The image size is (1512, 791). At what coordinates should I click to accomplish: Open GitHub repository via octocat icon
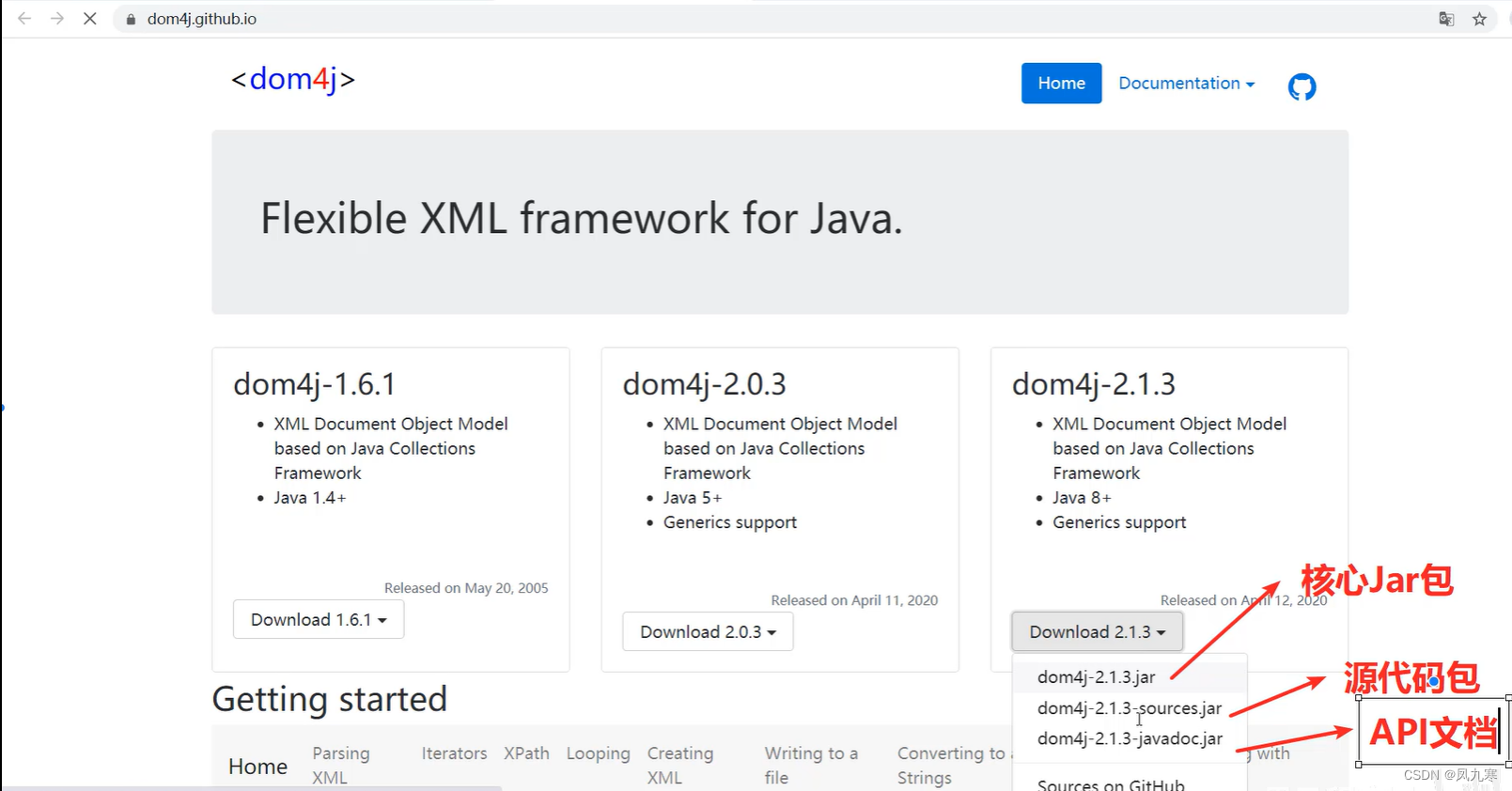[x=1302, y=87]
